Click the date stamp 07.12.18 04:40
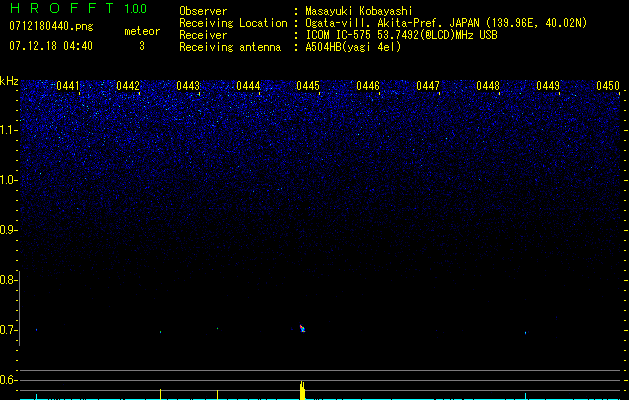This screenshot has width=629, height=400. tap(51, 46)
